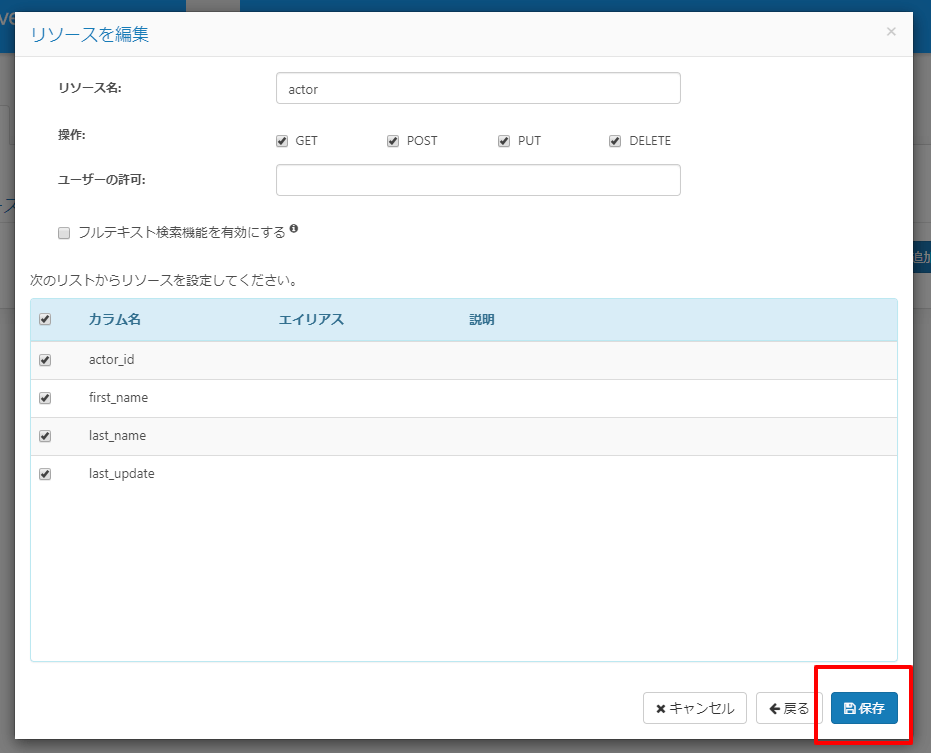Enable フルテキスト検索機能を有効にする checkbox

click(64, 233)
